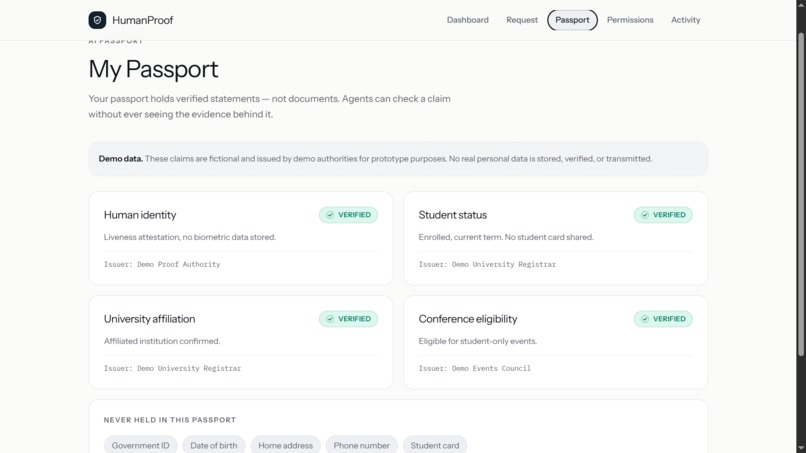Click the Student status VERIFIED badge
The height and width of the screenshot is (453, 806).
[663, 215]
